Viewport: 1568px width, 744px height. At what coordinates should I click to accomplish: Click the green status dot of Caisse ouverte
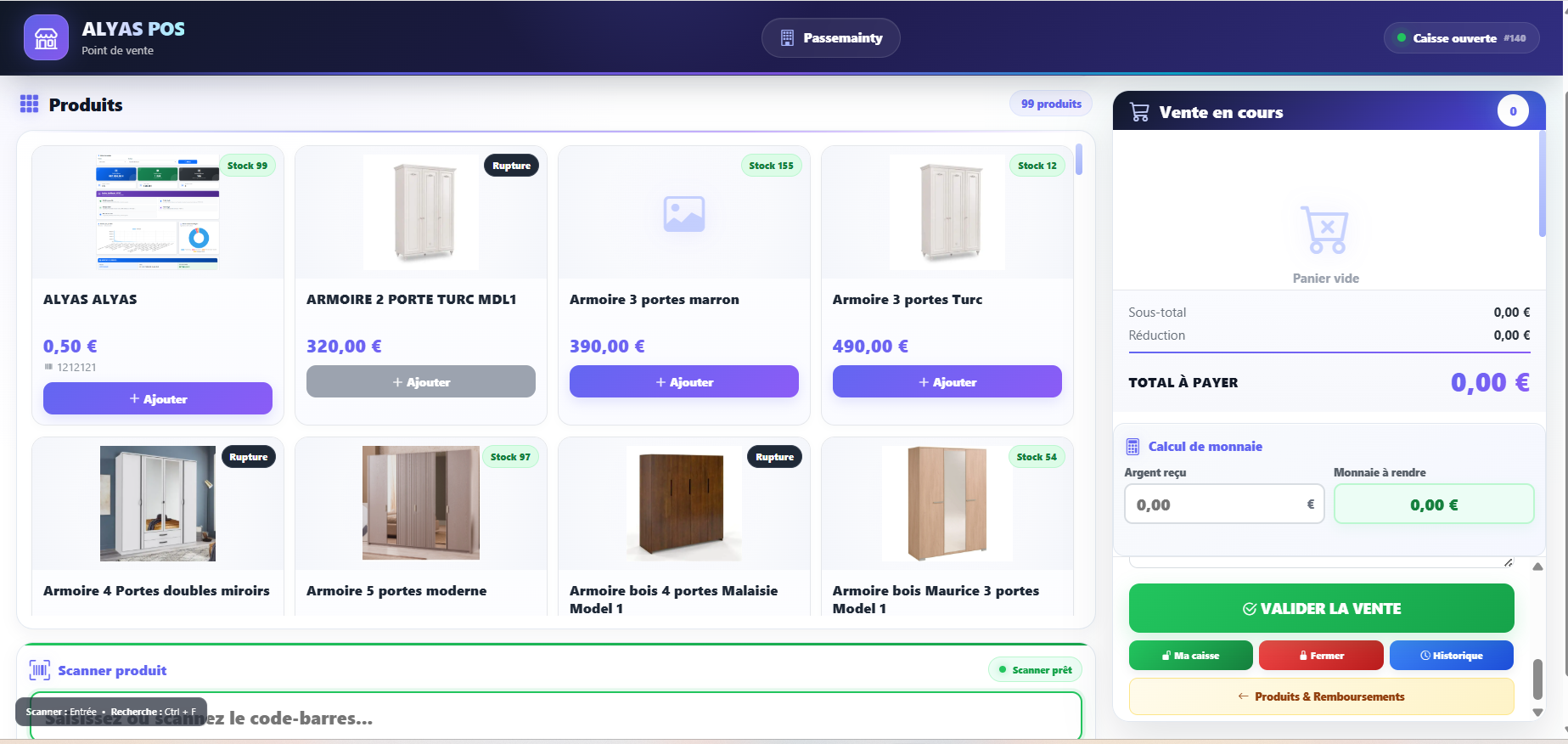pos(1402,37)
